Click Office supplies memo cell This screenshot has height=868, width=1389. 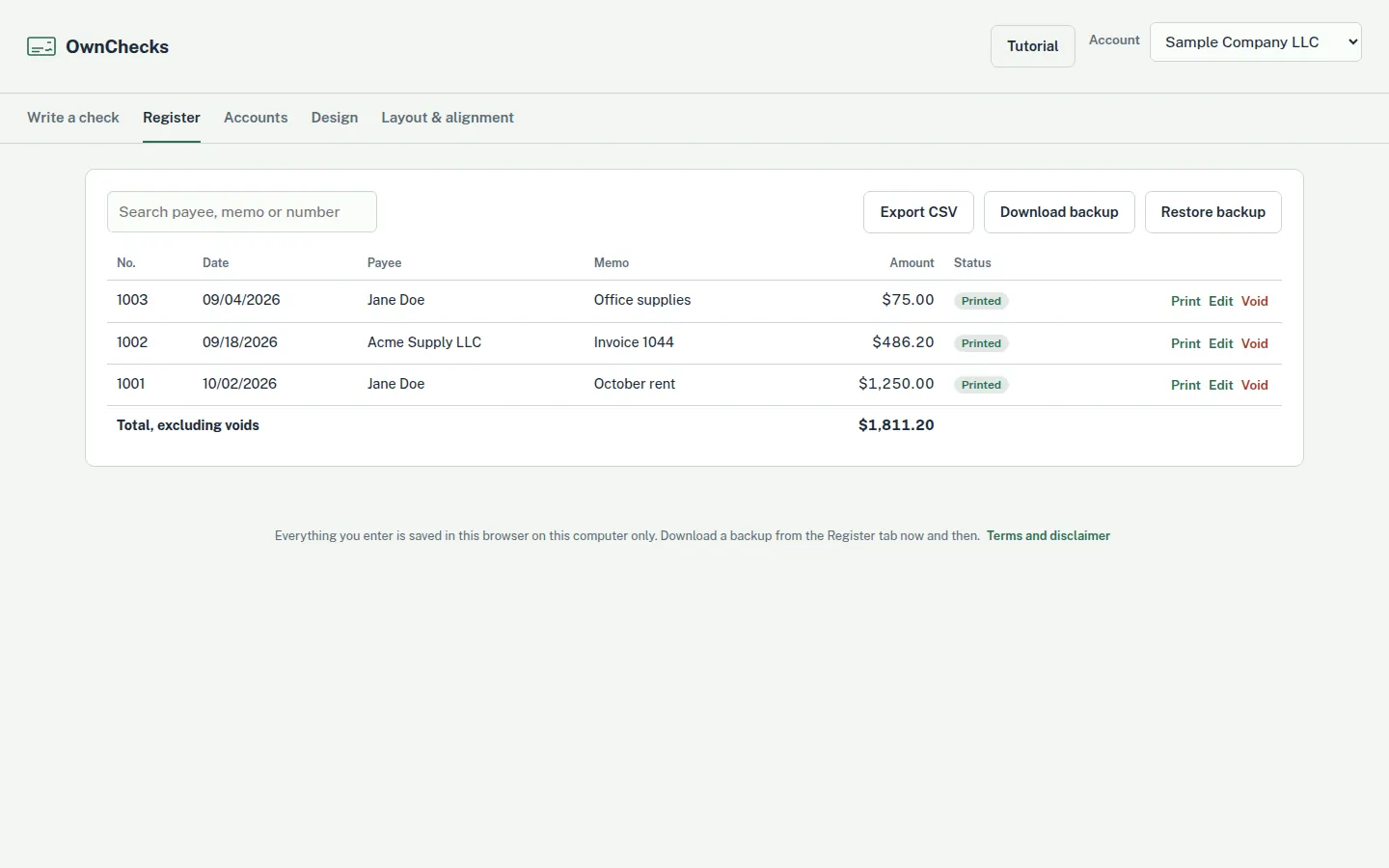click(x=642, y=300)
